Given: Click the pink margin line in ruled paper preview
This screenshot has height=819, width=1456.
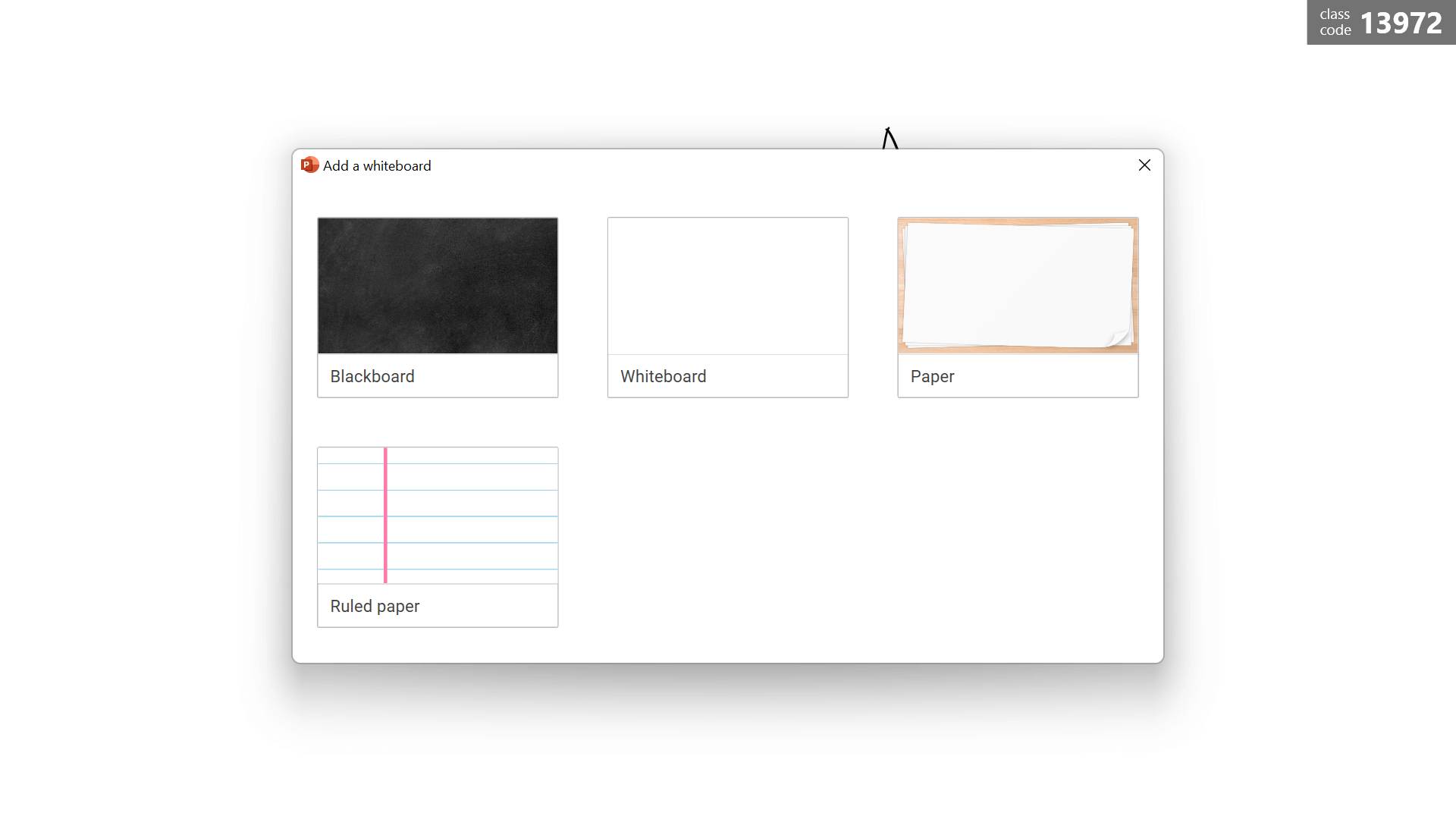Looking at the screenshot, I should tap(385, 514).
